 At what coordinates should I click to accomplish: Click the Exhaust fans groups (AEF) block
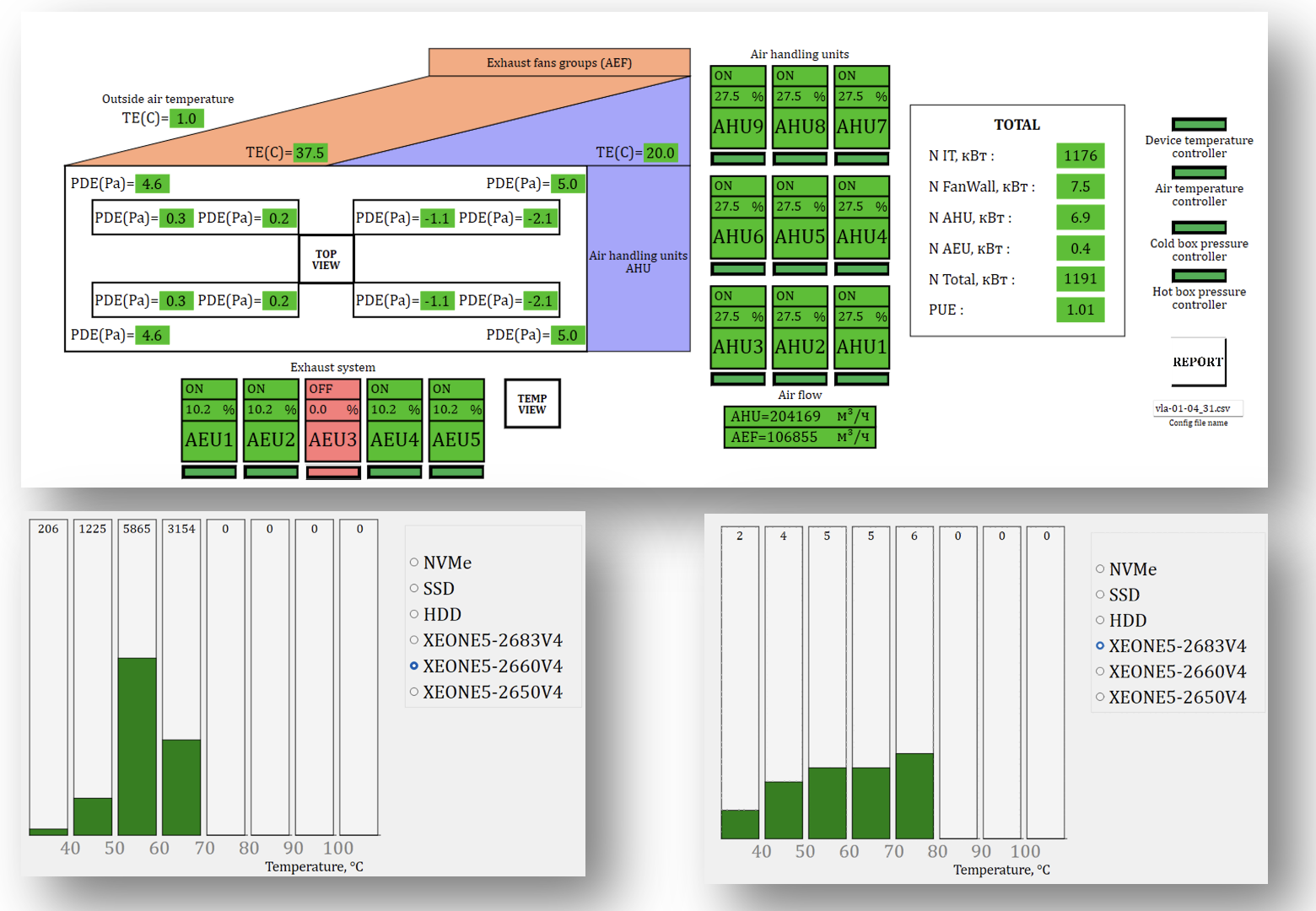559,62
